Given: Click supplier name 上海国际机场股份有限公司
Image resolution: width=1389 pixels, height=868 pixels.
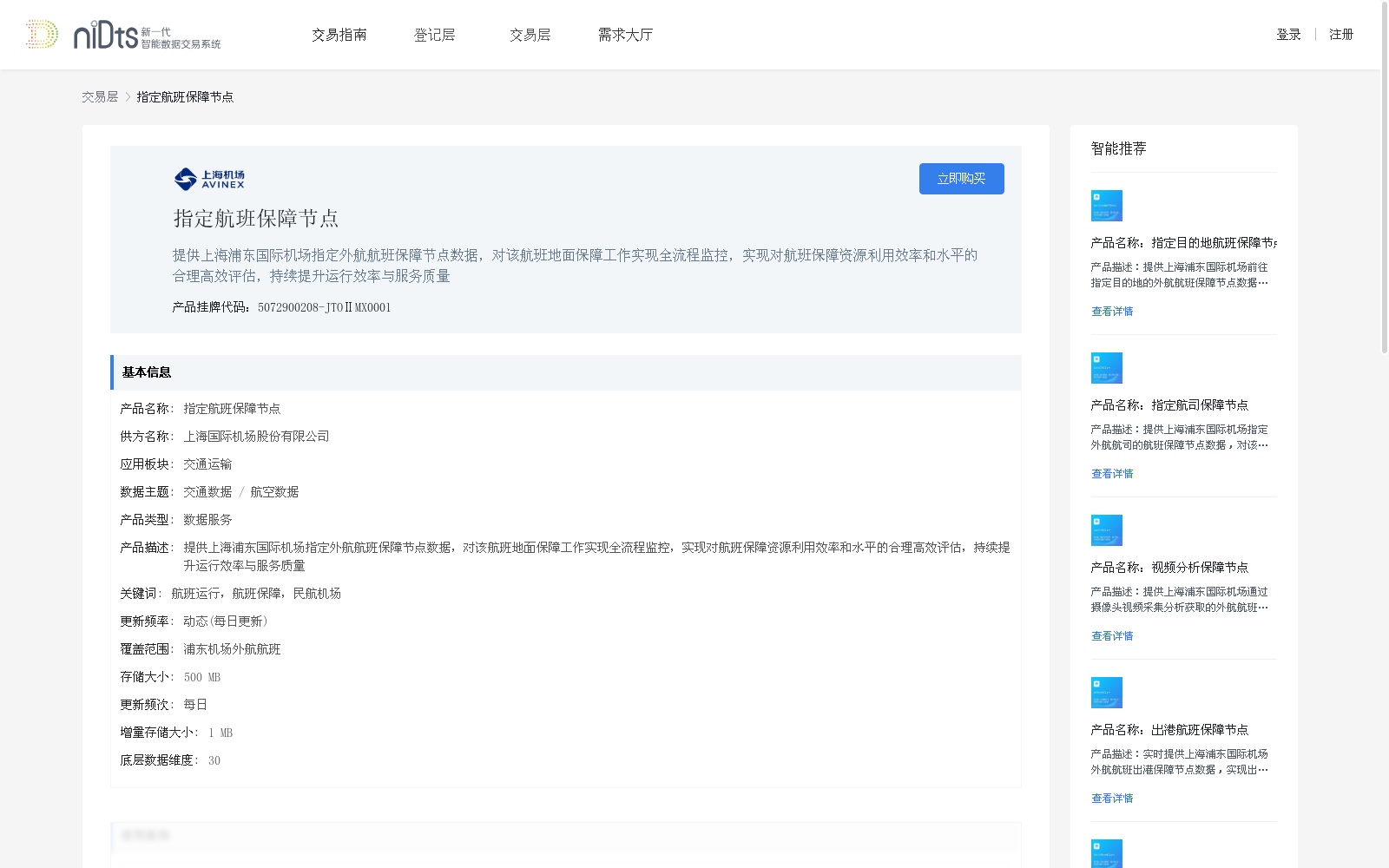Looking at the screenshot, I should click(x=256, y=437).
